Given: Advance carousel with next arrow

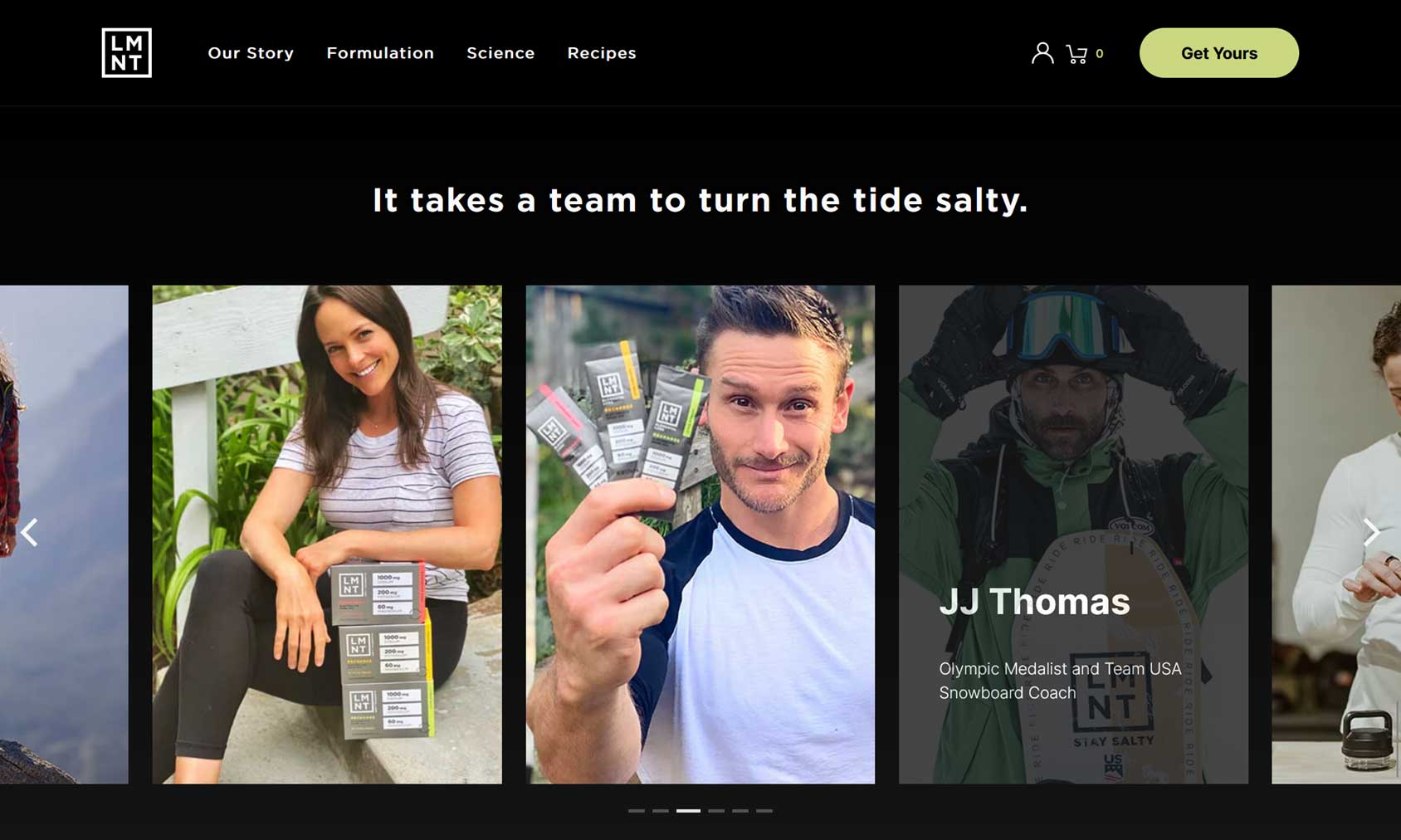Looking at the screenshot, I should (x=1371, y=532).
